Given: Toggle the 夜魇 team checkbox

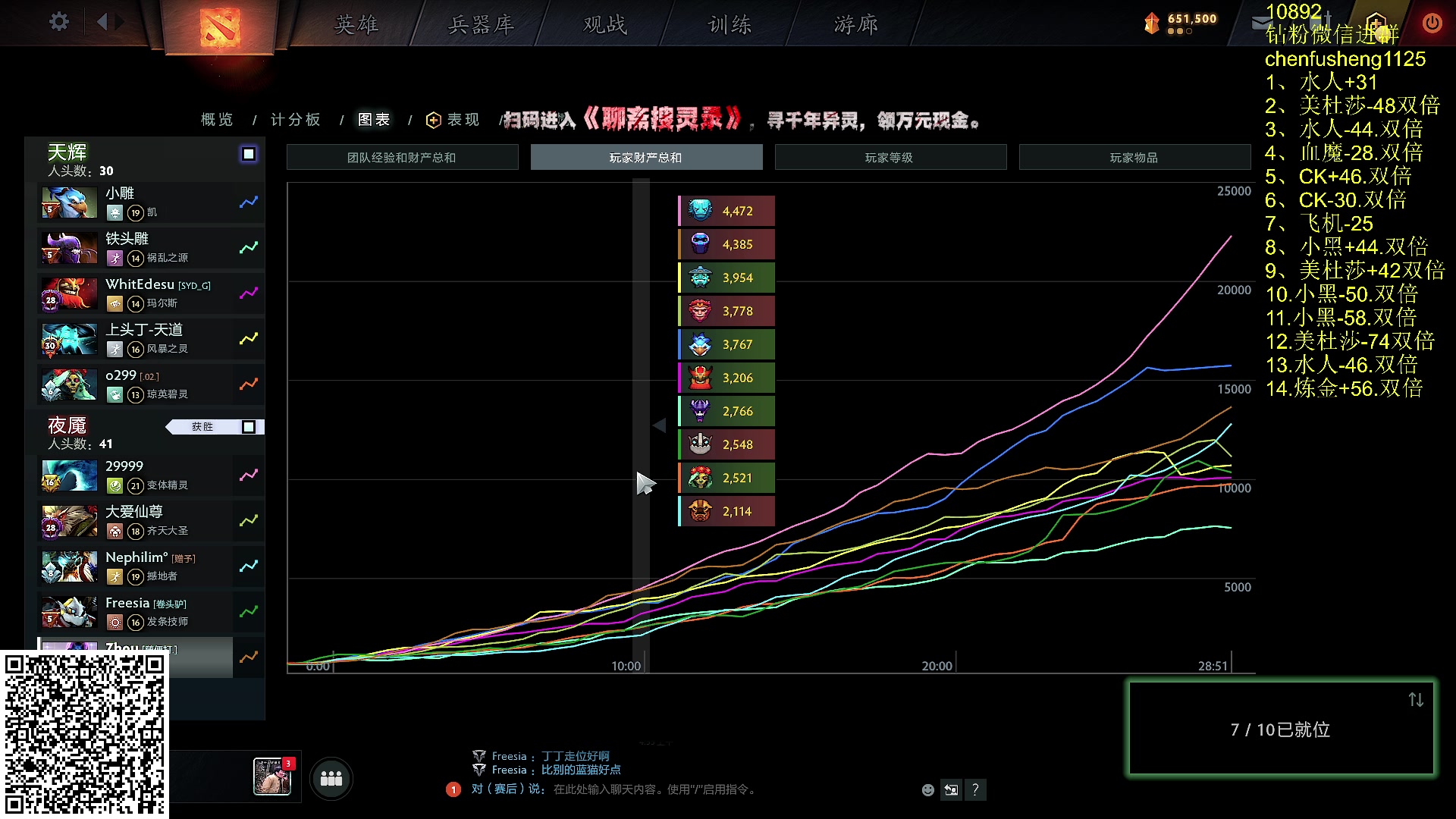Looking at the screenshot, I should pos(249,427).
